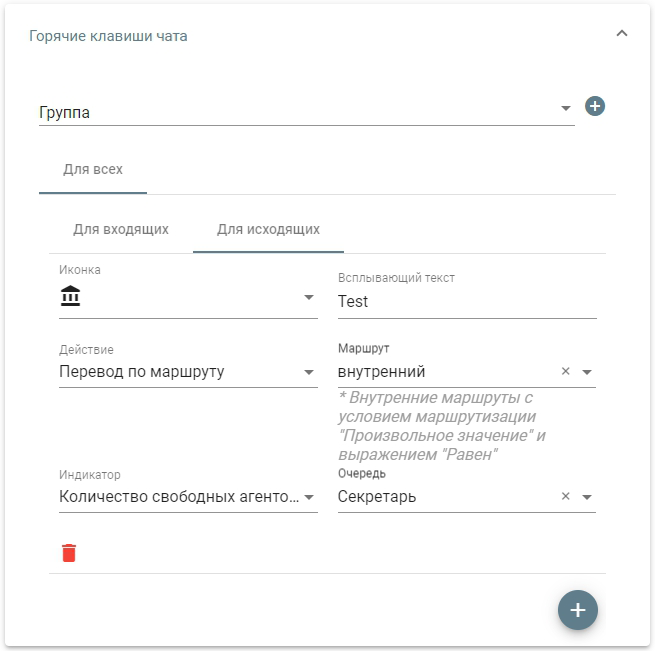Click the Всплывающий текст field with Test

[x=467, y=302]
